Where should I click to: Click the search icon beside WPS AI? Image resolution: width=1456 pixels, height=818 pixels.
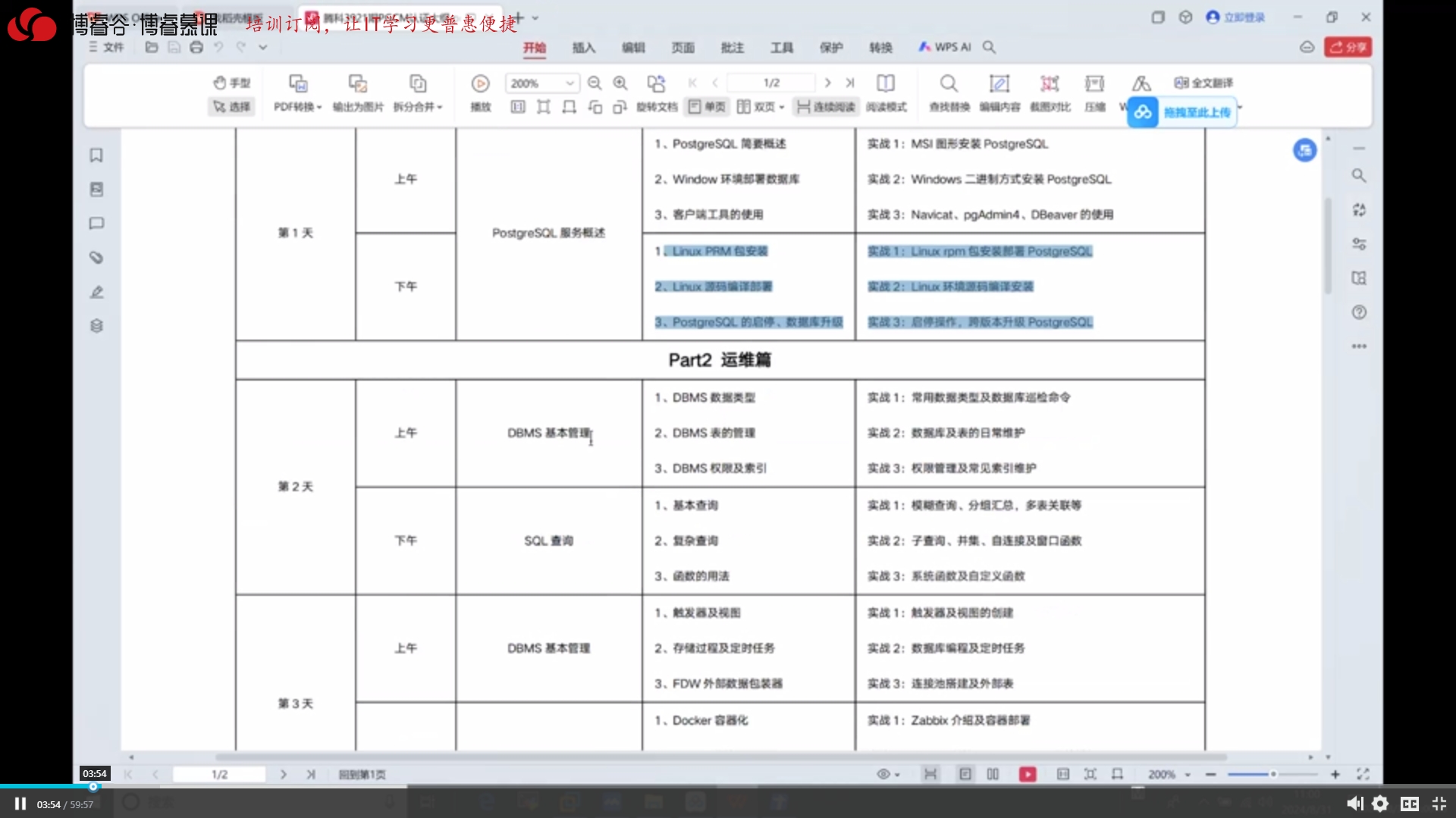click(x=990, y=47)
